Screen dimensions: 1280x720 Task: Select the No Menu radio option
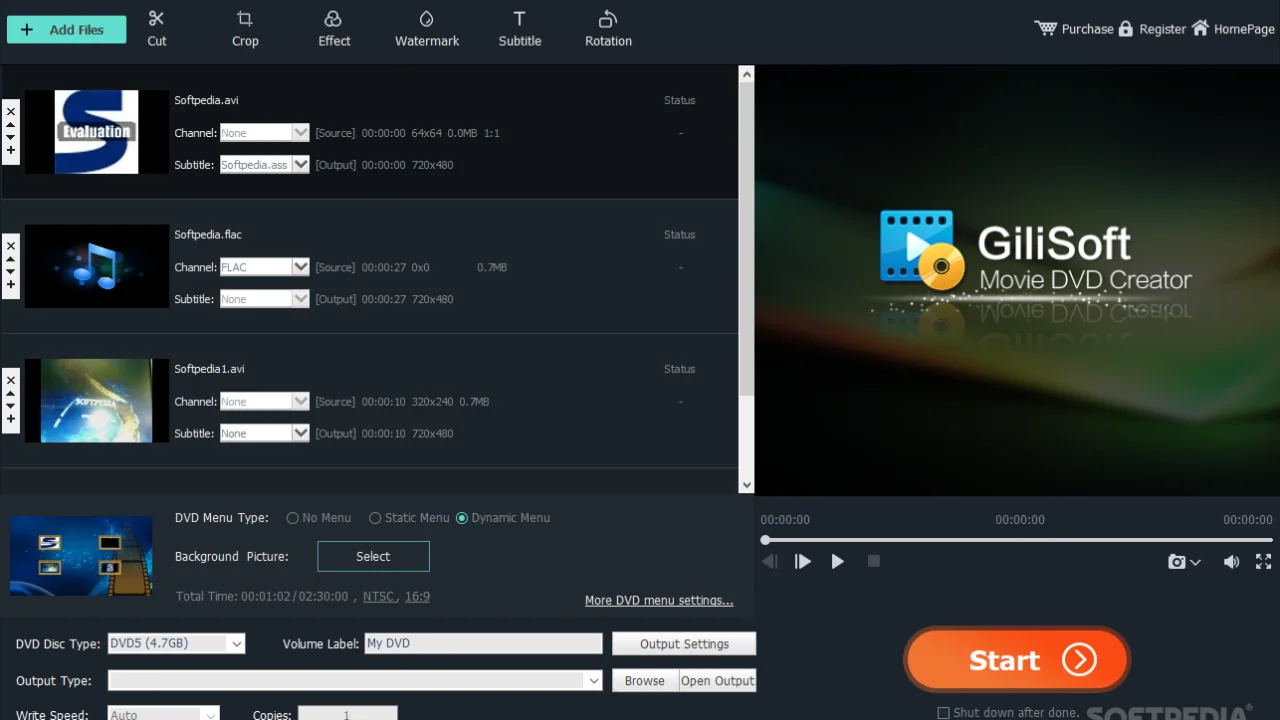292,518
